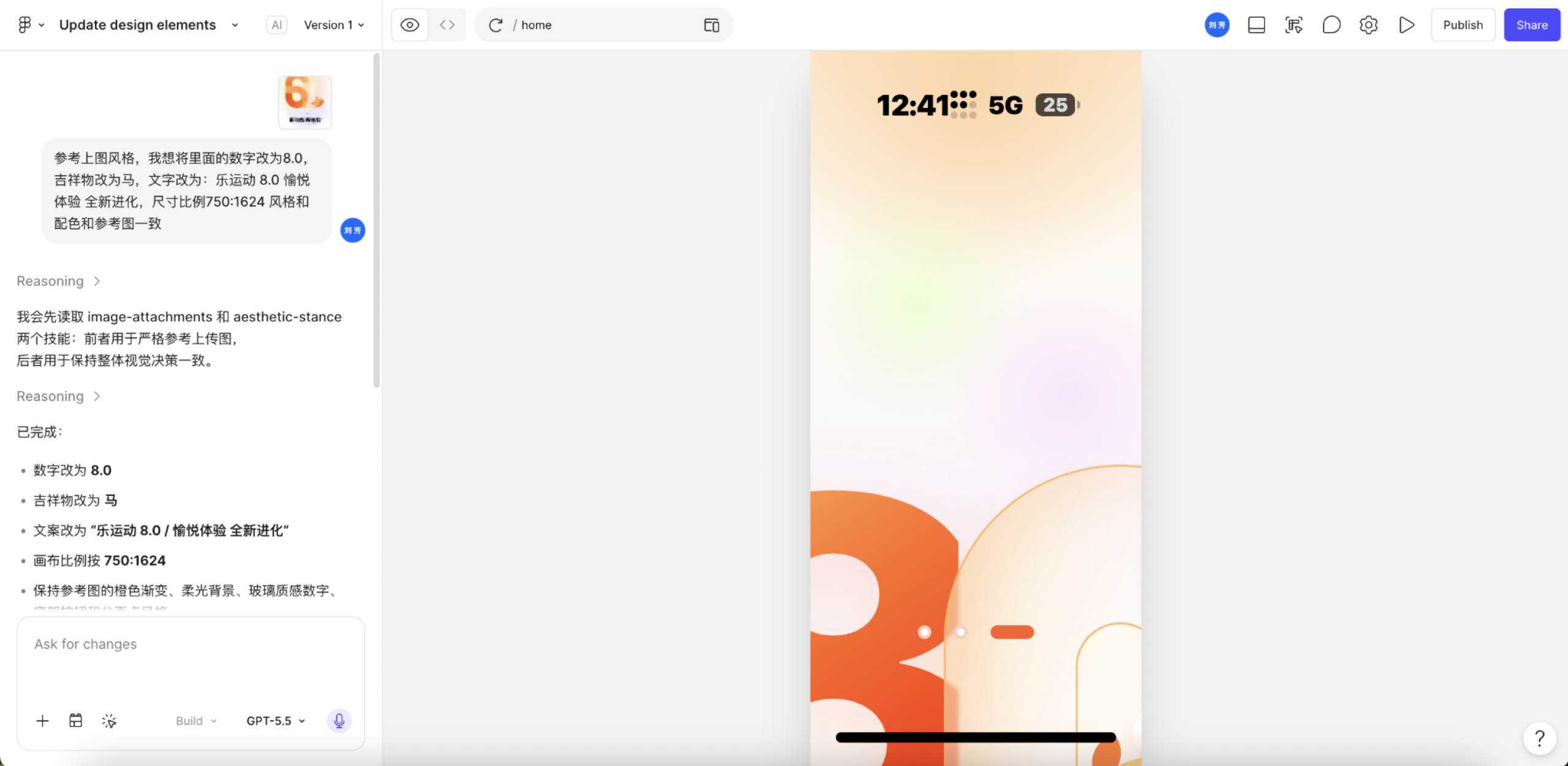
Task: Click the Share button
Action: [x=1532, y=25]
